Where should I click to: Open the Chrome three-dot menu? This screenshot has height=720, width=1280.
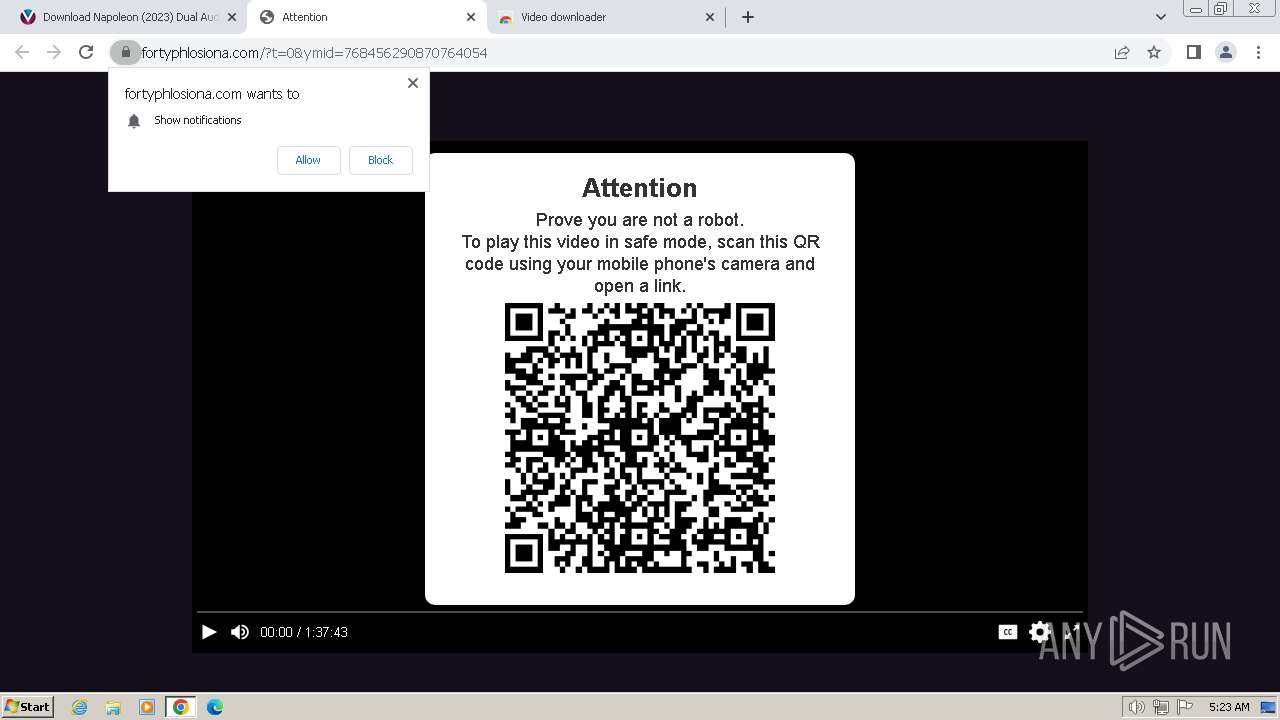click(x=1258, y=52)
